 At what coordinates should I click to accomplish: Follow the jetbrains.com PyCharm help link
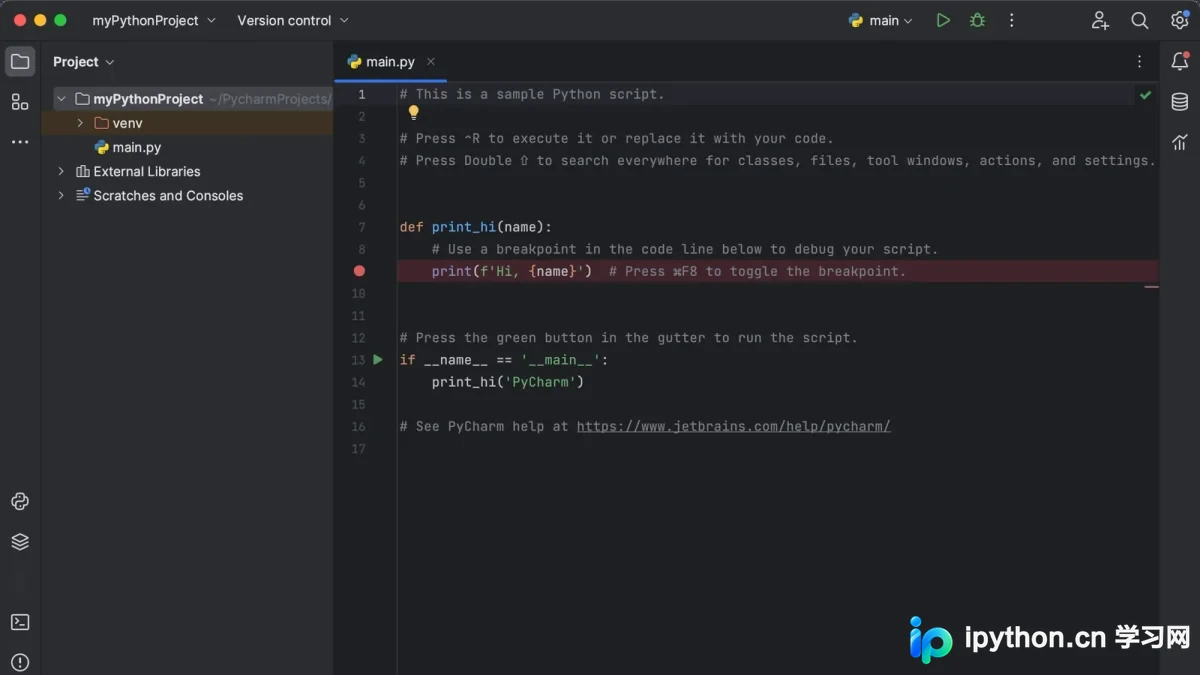[733, 426]
